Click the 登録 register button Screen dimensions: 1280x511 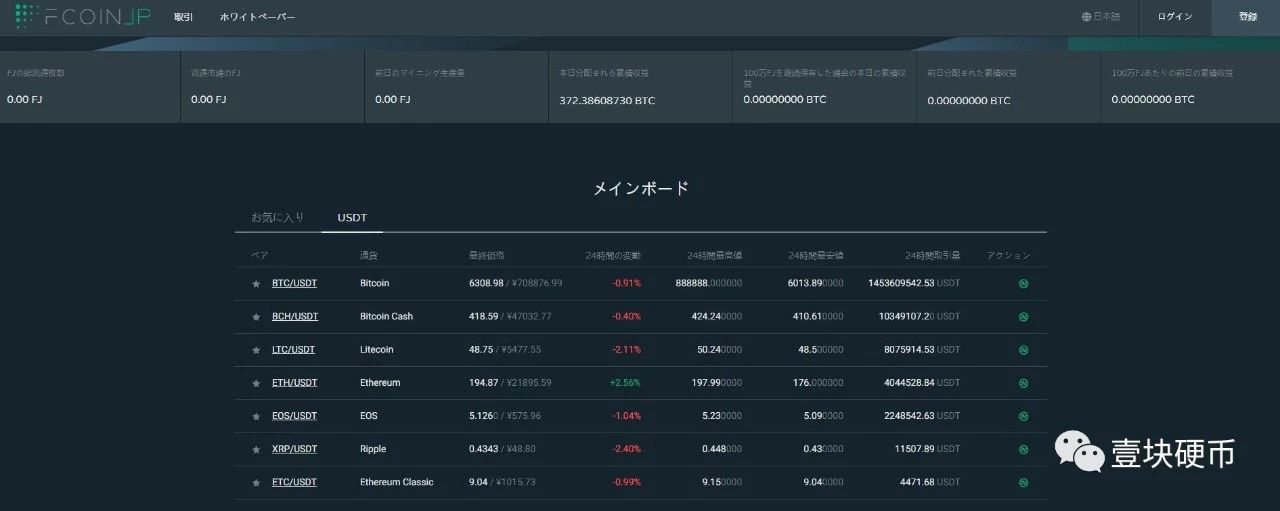coord(1247,17)
